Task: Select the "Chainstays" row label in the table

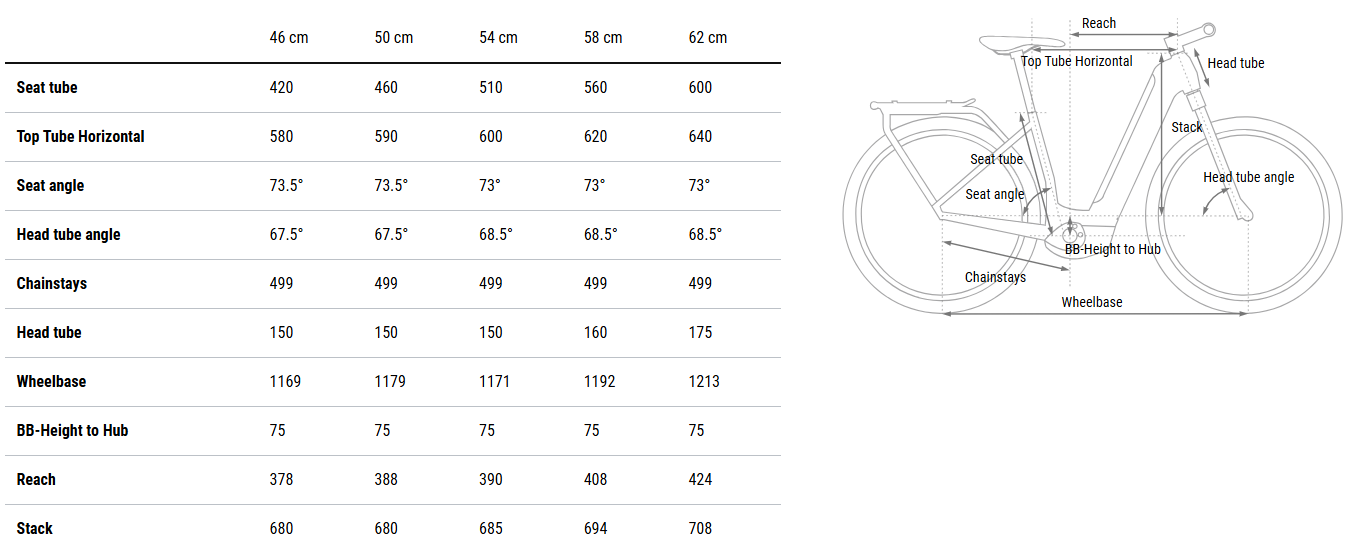Action: (52, 283)
